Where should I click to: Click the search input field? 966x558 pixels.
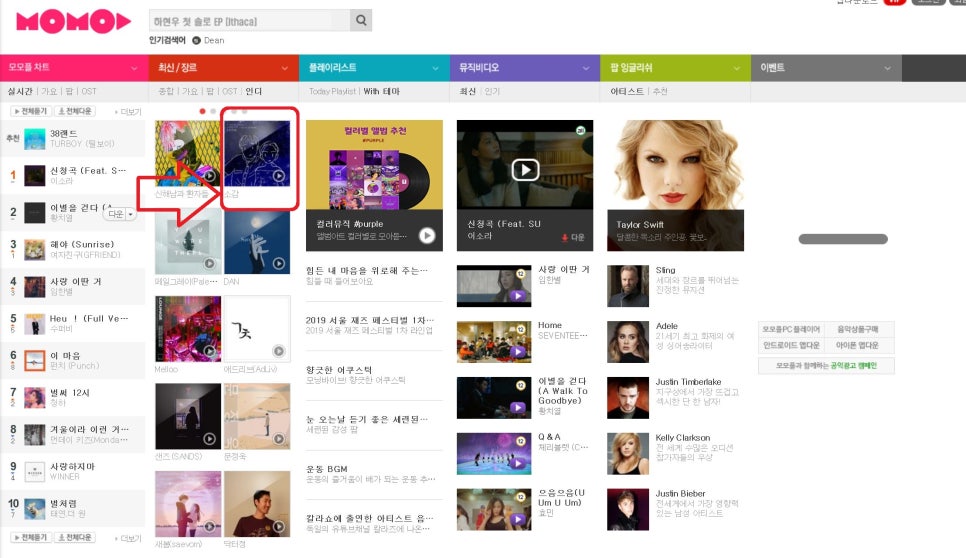click(x=249, y=21)
